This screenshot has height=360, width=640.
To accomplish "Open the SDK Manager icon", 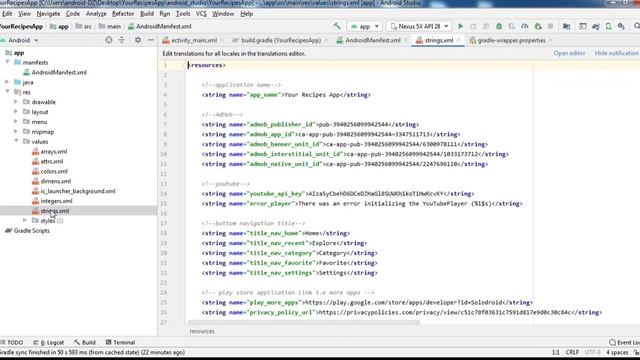I will pyautogui.click(x=621, y=26).
